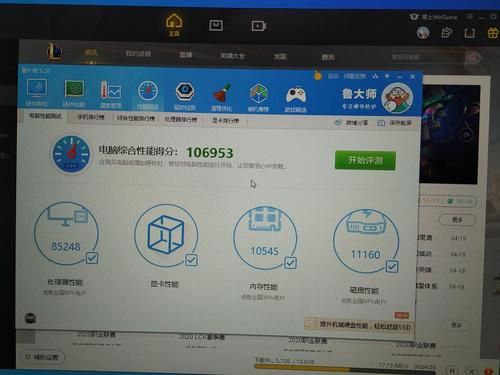Click memory performance chip icon
This screenshot has width=500, height=375.
pyautogui.click(x=265, y=219)
